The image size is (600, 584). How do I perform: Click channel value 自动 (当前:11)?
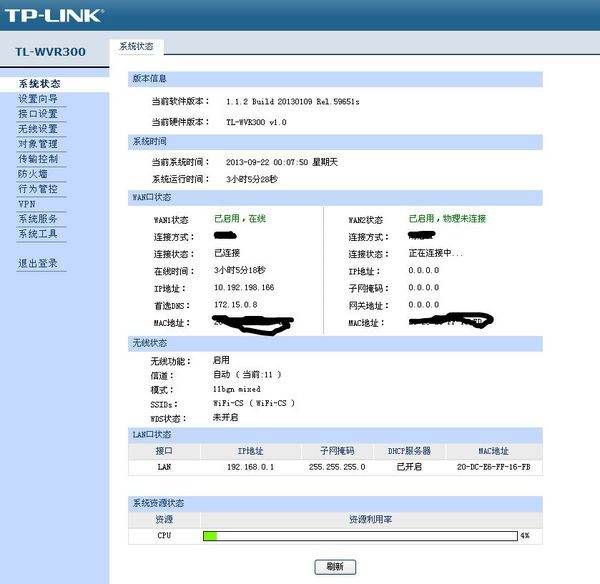pyautogui.click(x=247, y=374)
